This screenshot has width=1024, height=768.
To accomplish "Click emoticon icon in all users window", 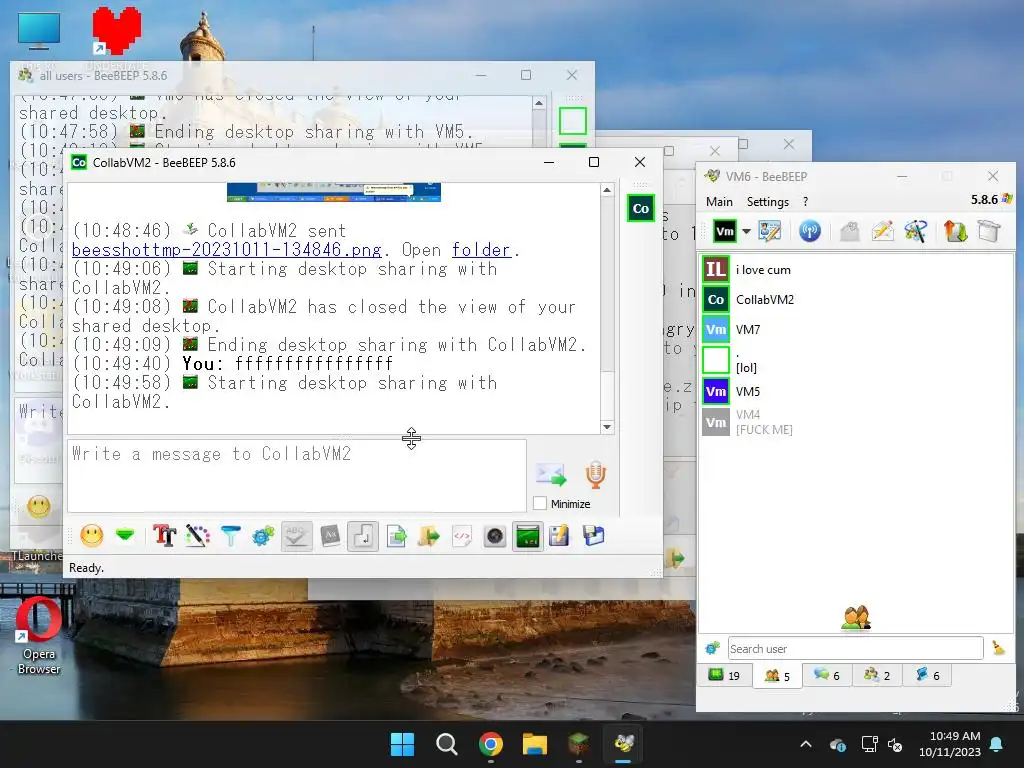I will tap(39, 506).
